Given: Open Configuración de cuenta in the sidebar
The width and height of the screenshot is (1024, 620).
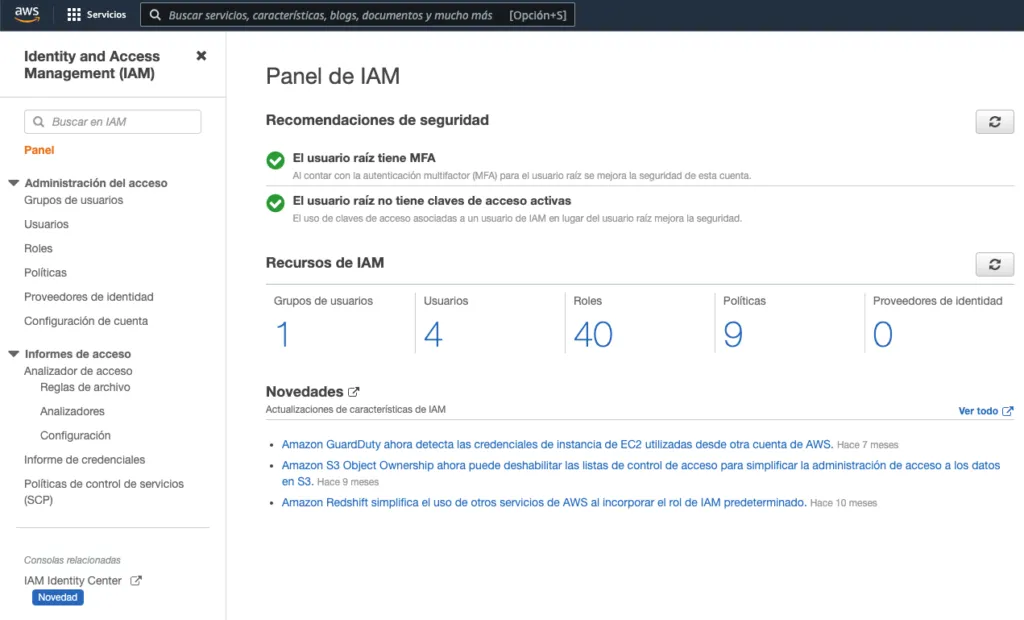Looking at the screenshot, I should coord(86,321).
